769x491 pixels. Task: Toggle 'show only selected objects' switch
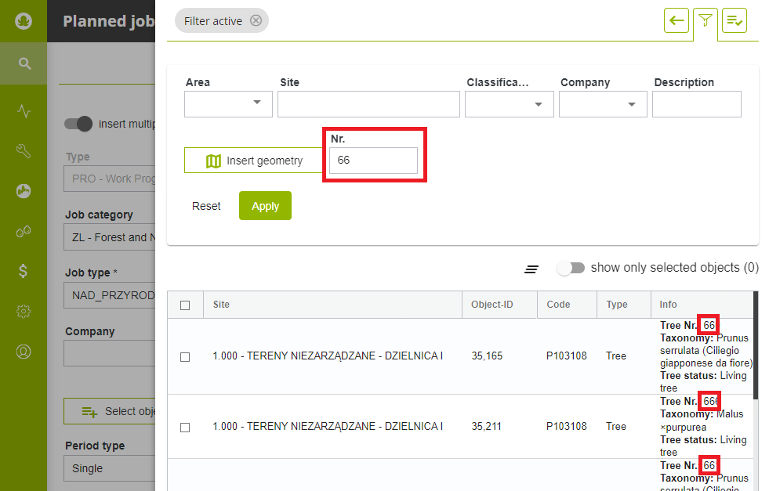click(571, 268)
